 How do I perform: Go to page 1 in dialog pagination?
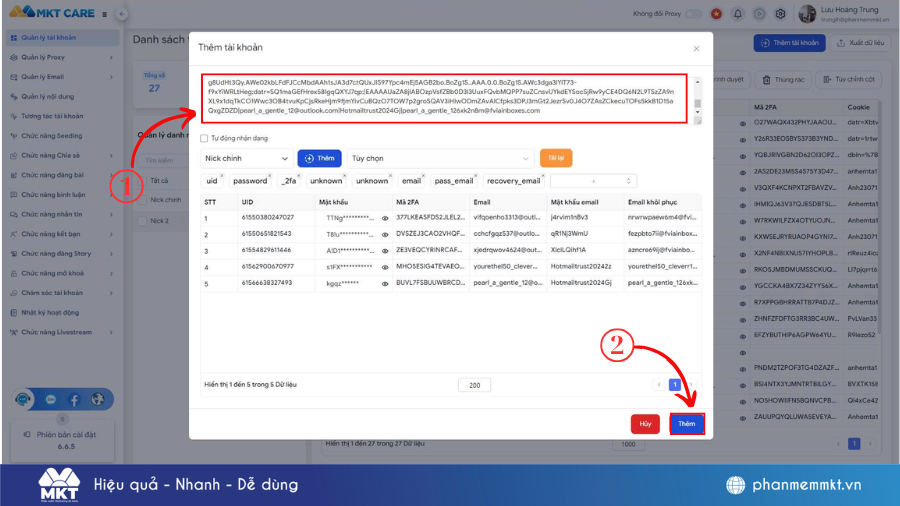pyautogui.click(x=675, y=385)
